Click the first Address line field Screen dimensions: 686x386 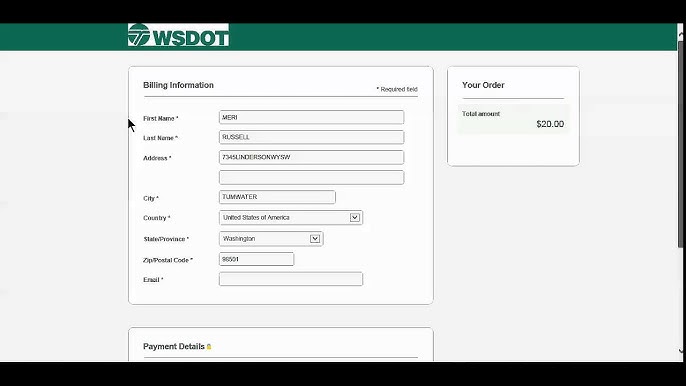[x=312, y=157]
